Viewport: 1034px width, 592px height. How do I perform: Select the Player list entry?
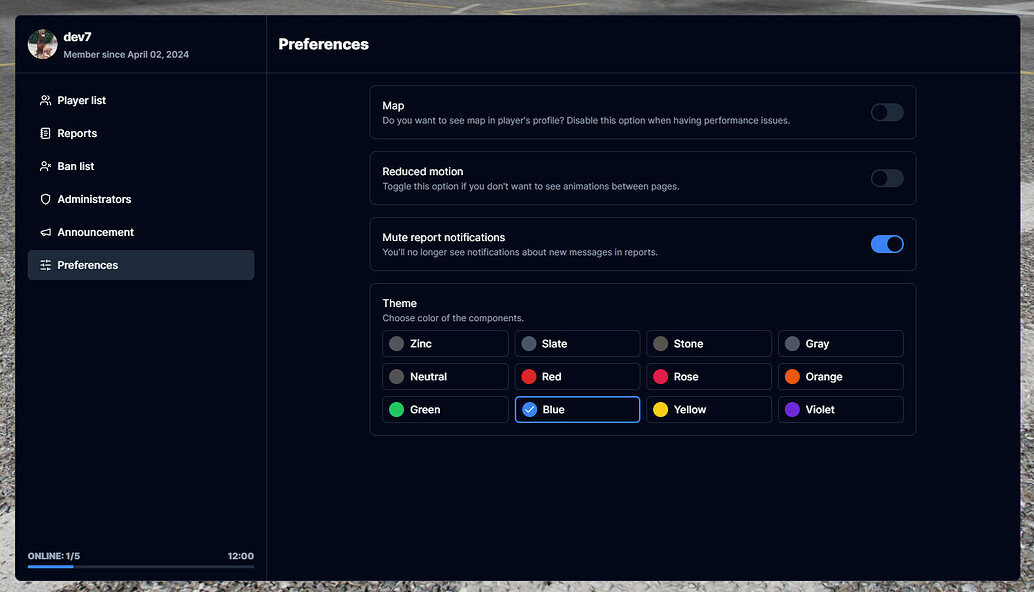click(80, 100)
